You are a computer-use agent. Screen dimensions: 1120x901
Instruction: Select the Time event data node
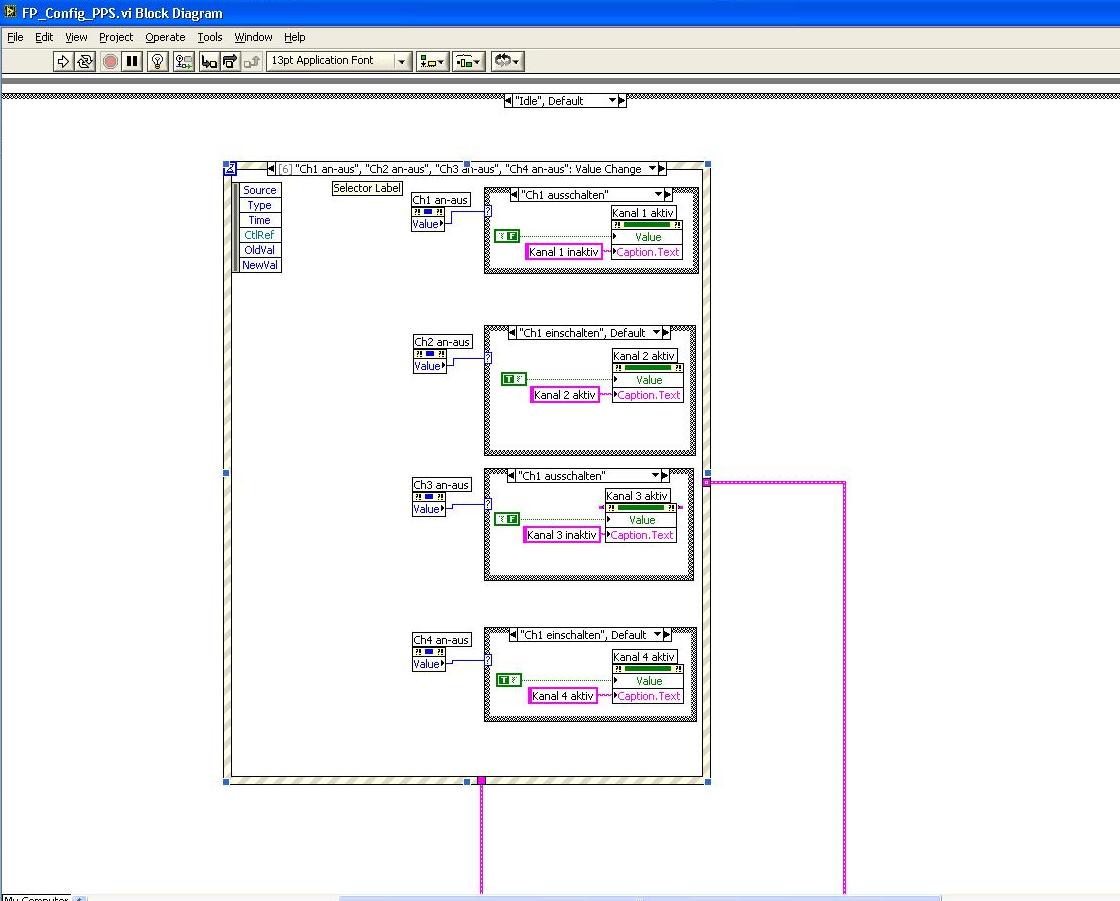259,220
